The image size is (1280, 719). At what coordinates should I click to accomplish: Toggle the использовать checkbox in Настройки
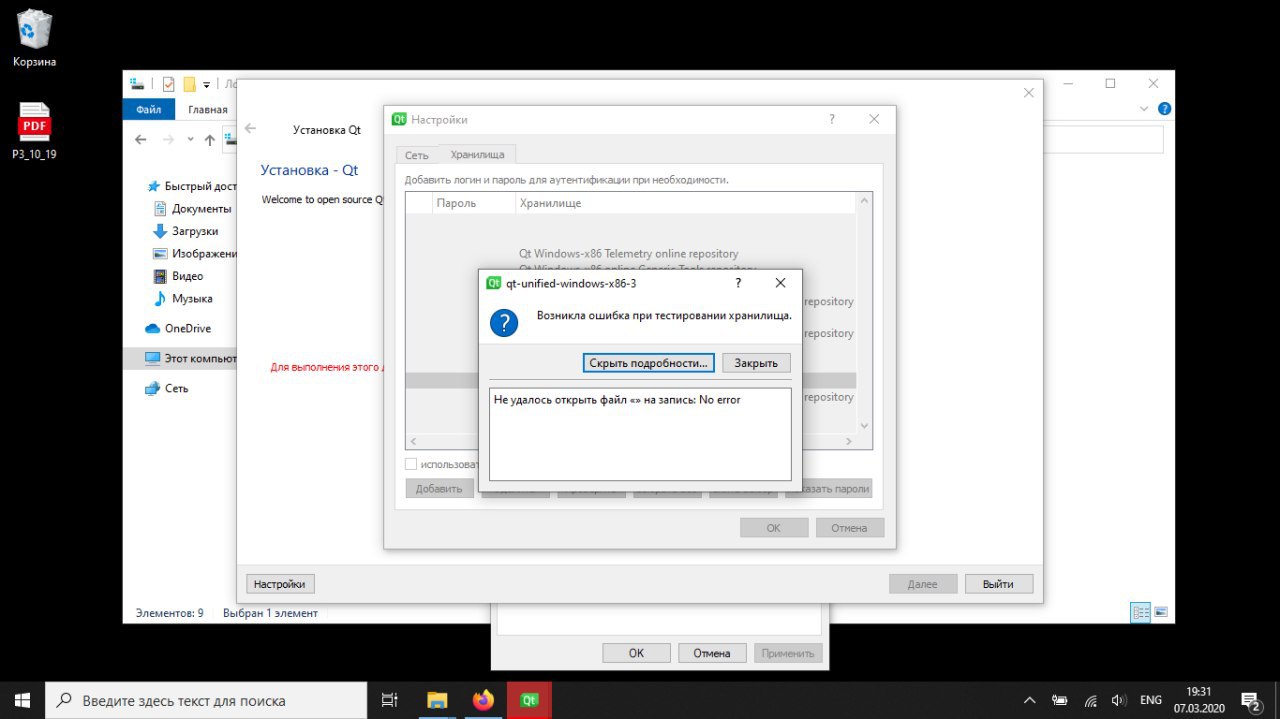click(x=411, y=464)
